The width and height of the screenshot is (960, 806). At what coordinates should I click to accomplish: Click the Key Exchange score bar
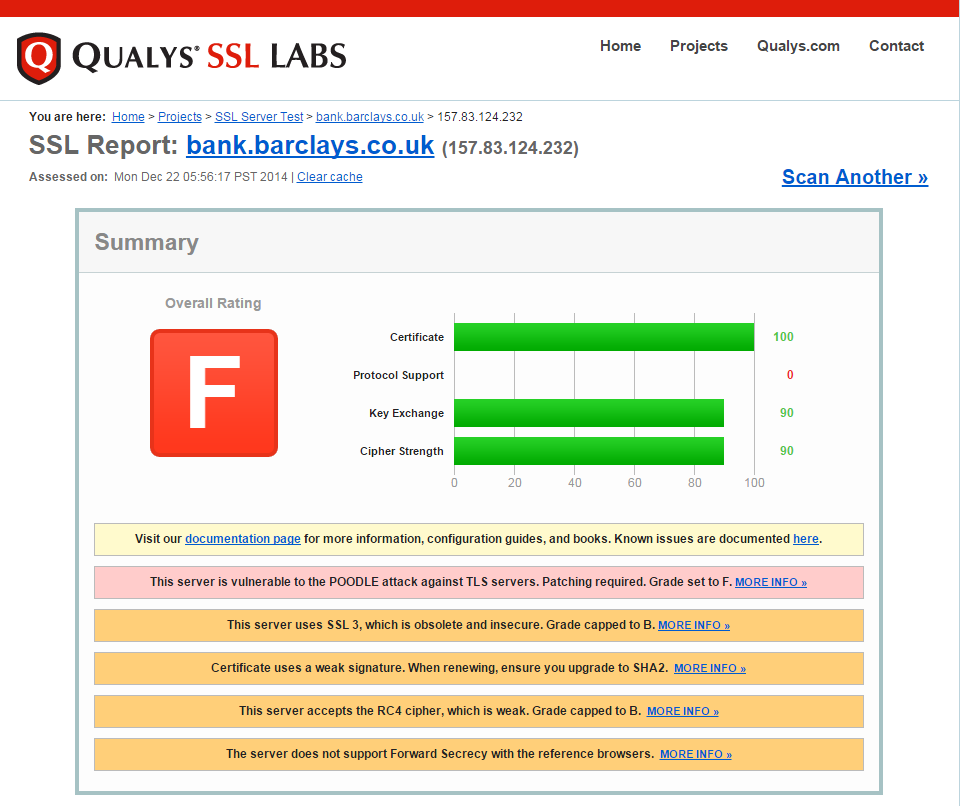point(589,413)
